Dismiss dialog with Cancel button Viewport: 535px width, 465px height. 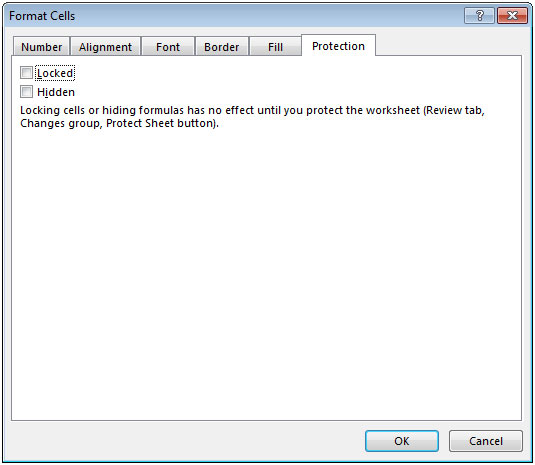[x=486, y=441]
